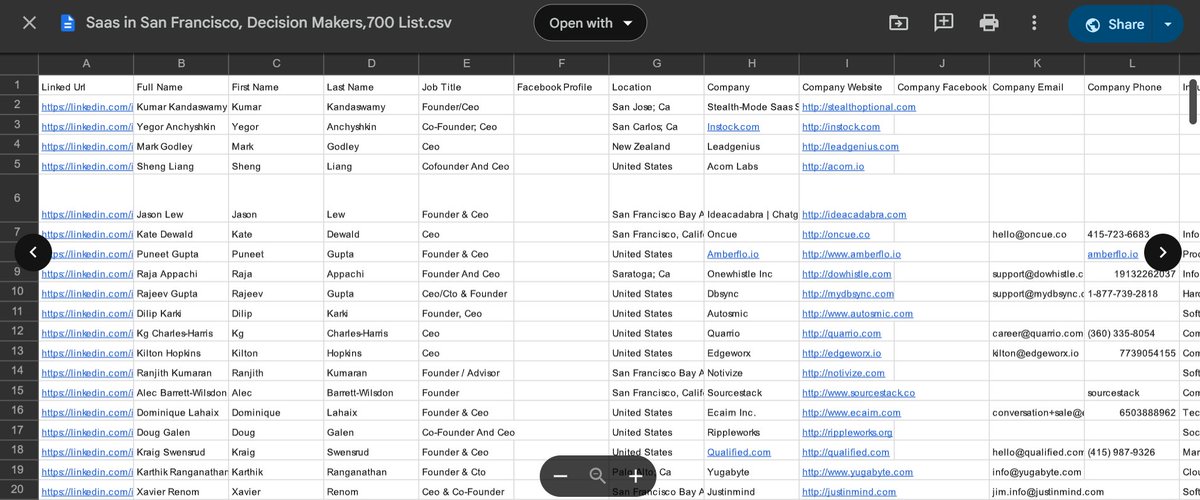Go to next file with right arrow
The height and width of the screenshot is (500, 1200).
point(1162,252)
